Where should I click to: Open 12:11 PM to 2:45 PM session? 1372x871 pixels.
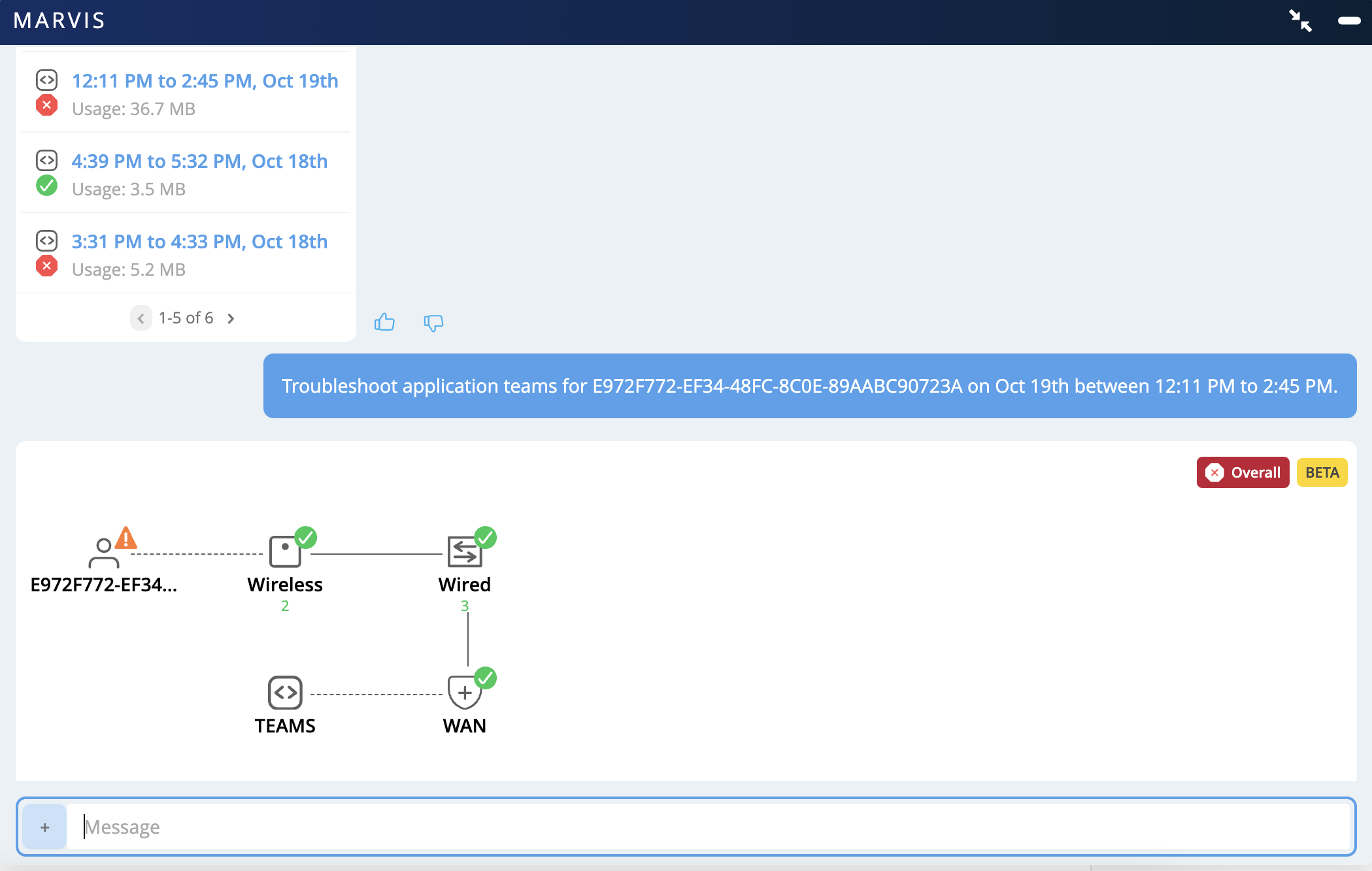pyautogui.click(x=205, y=81)
